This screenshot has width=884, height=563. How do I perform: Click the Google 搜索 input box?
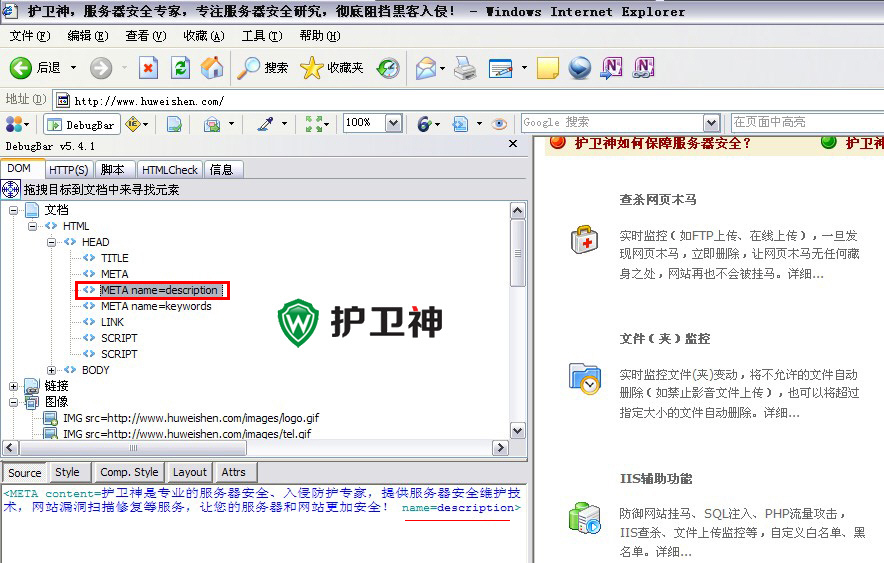613,123
